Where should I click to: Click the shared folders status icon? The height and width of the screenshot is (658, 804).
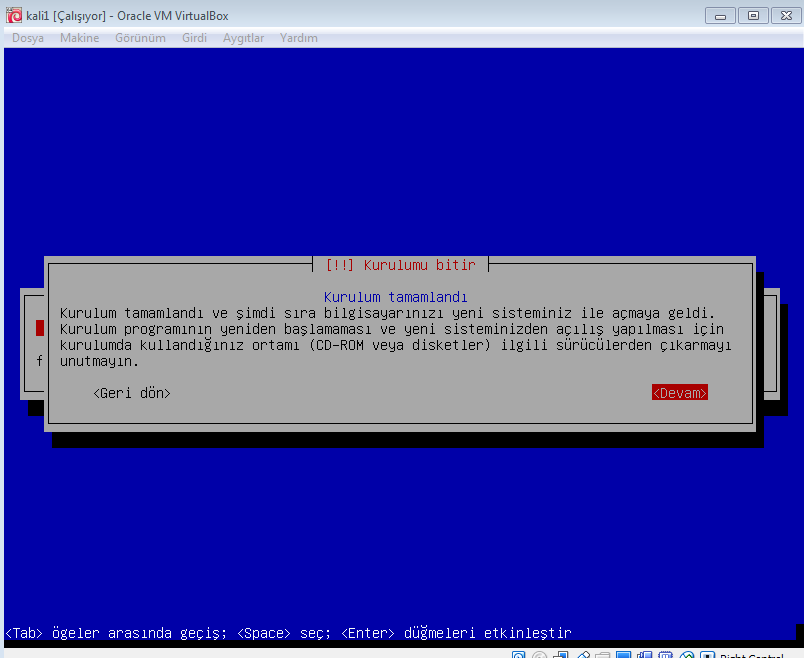(602, 655)
